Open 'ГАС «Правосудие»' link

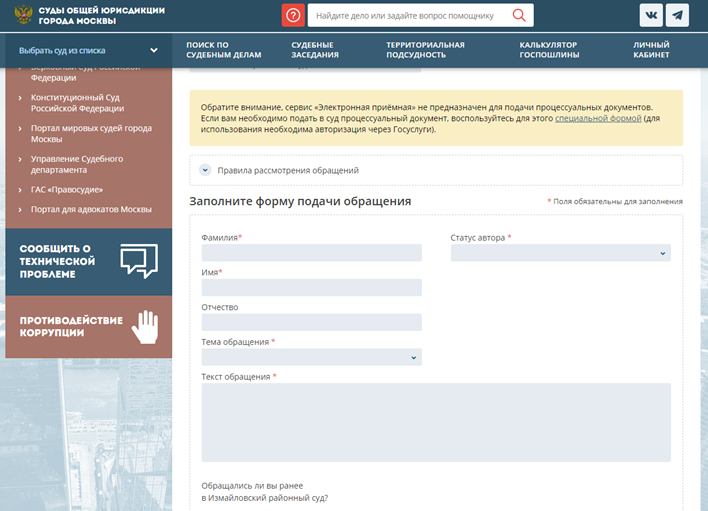pyautogui.click(x=67, y=190)
